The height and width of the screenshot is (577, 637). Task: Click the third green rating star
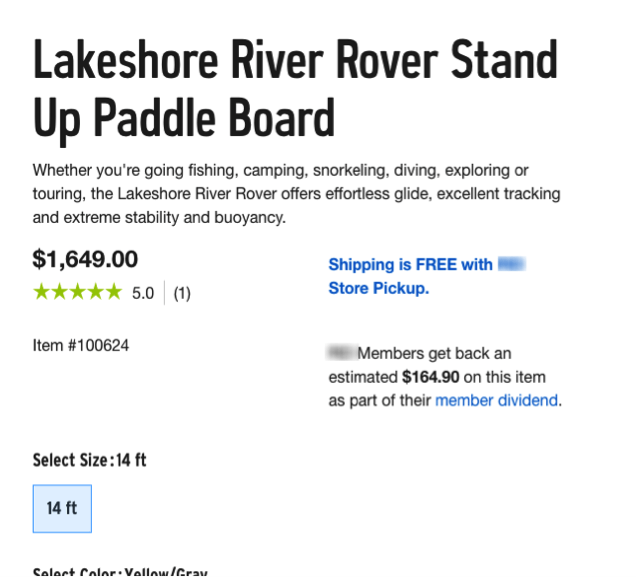pos(77,292)
